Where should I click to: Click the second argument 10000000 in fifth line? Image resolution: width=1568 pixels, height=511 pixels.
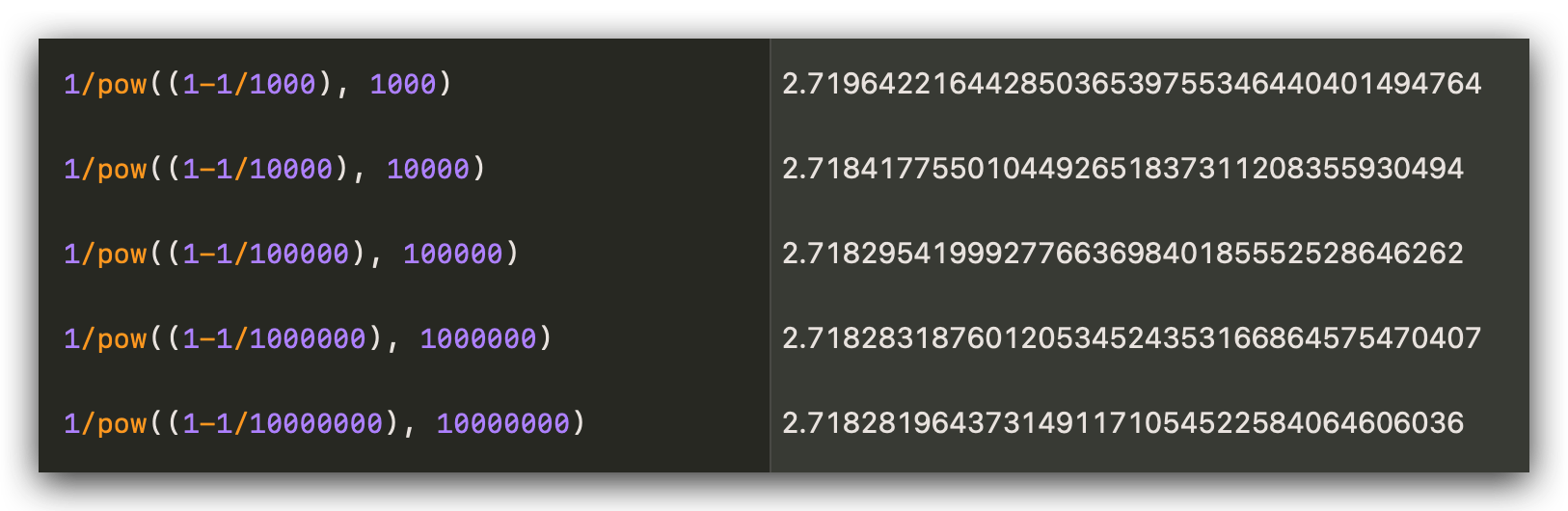coord(503,423)
